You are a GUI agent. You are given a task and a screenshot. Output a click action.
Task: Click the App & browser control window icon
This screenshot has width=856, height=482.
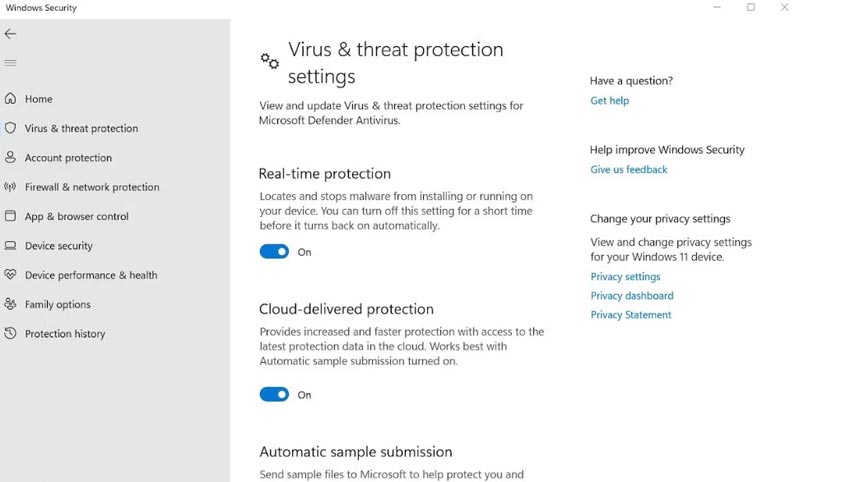pyautogui.click(x=10, y=216)
